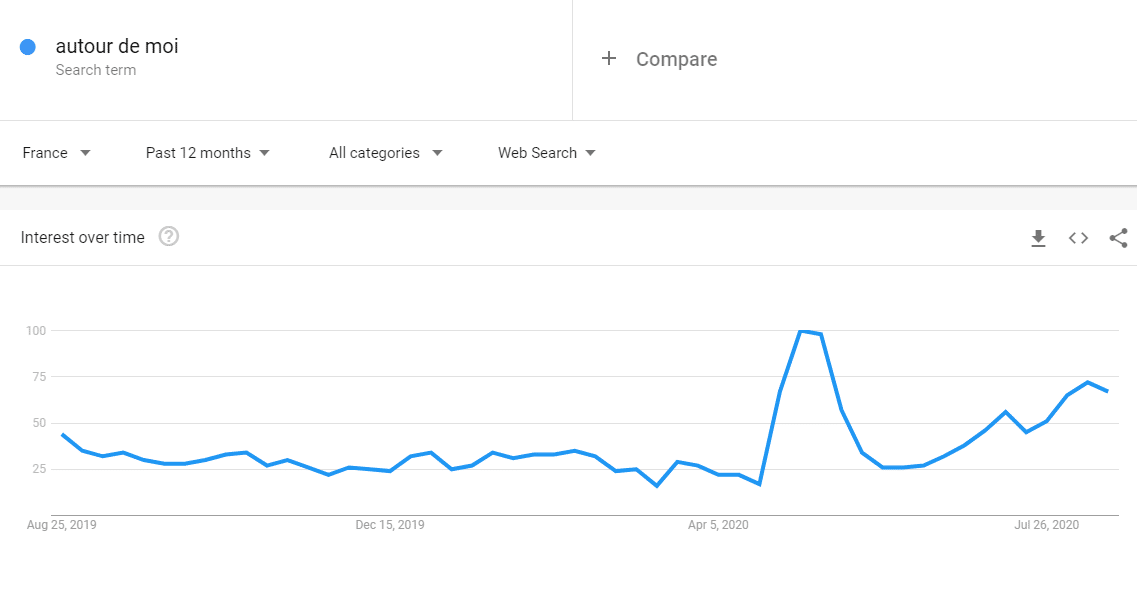Viewport: 1137px width, 590px height.
Task: Click the plus icon beside Compare
Action: coord(609,59)
